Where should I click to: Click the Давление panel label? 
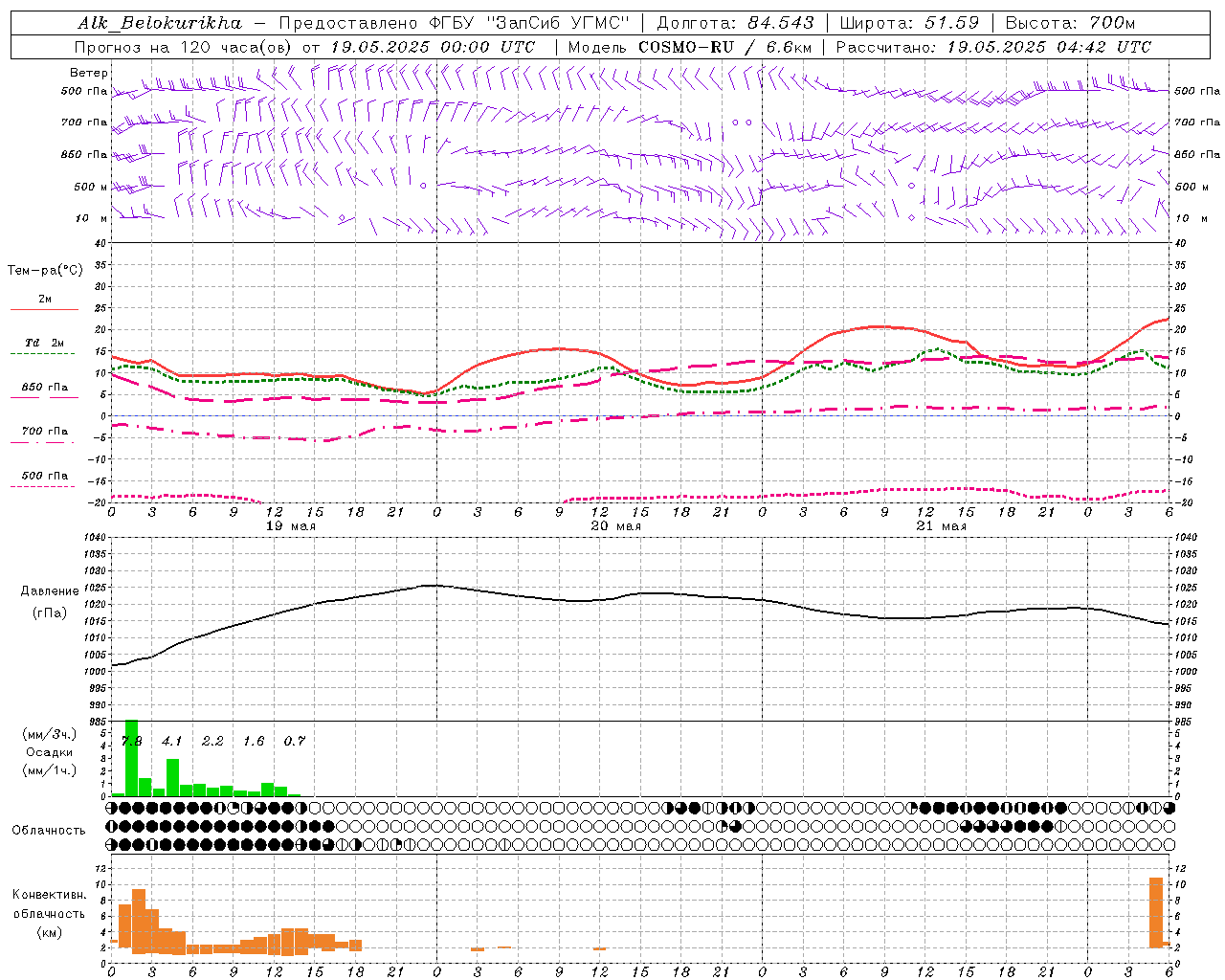(x=50, y=591)
